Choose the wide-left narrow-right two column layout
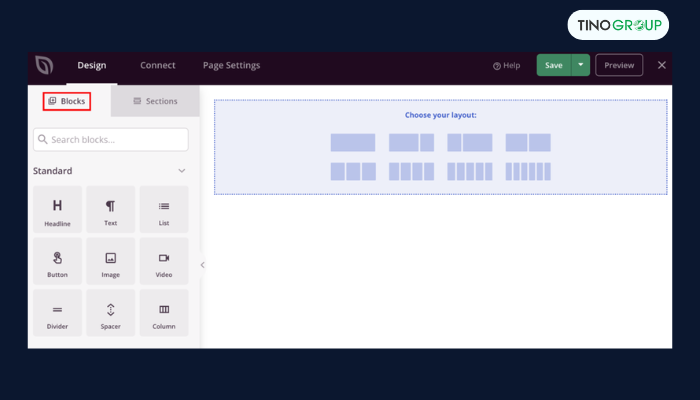The width and height of the screenshot is (700, 400). tap(411, 143)
